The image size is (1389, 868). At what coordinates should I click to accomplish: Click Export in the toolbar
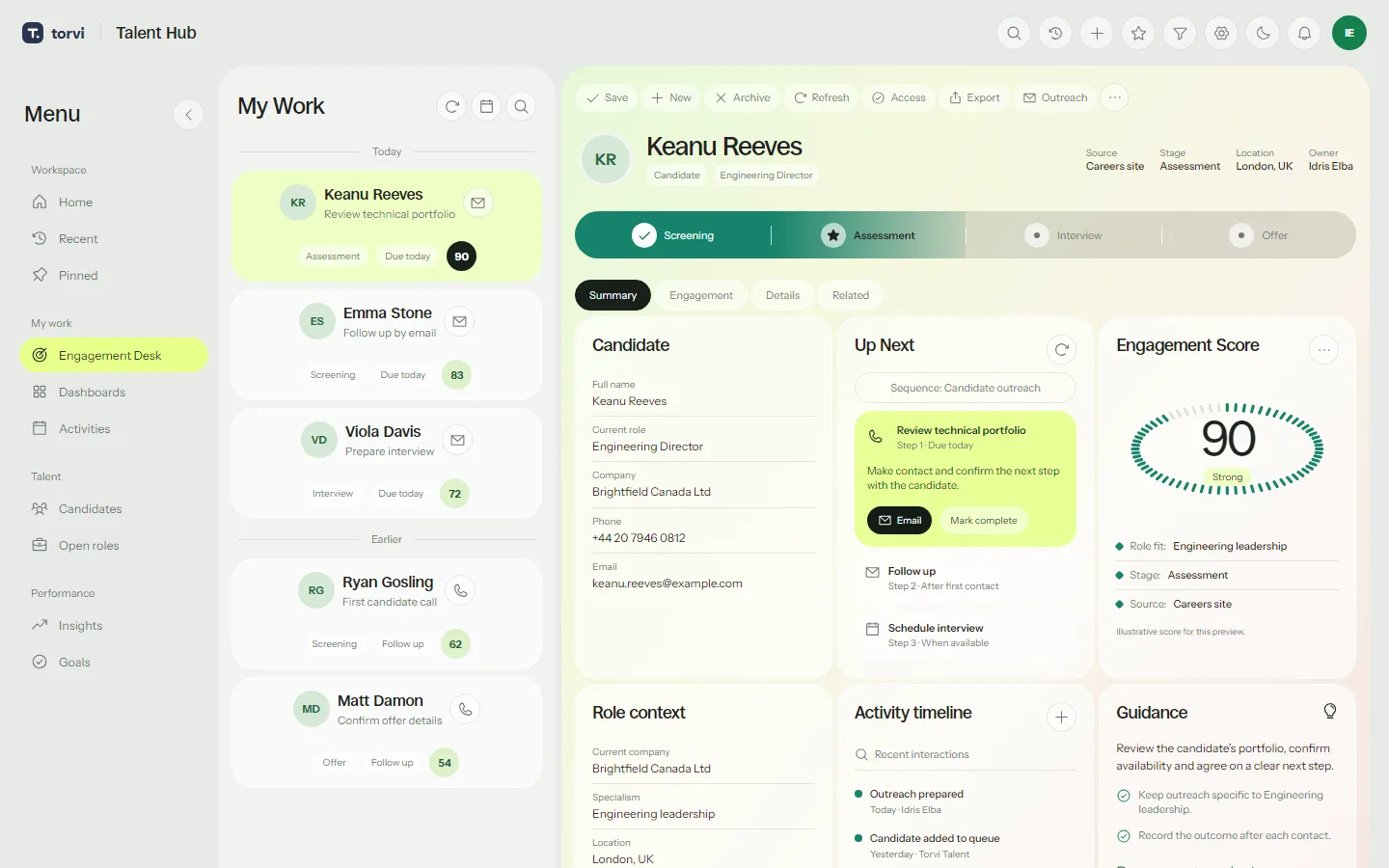click(974, 97)
